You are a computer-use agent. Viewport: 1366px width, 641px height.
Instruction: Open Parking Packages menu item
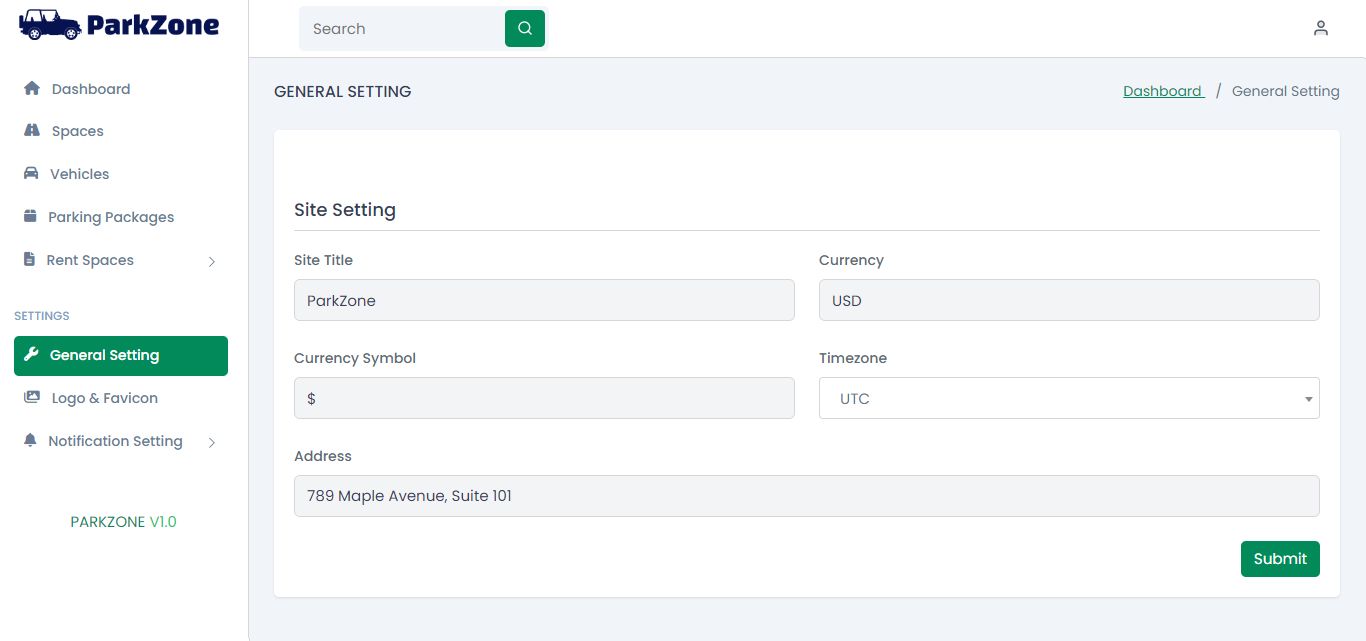(x=110, y=217)
